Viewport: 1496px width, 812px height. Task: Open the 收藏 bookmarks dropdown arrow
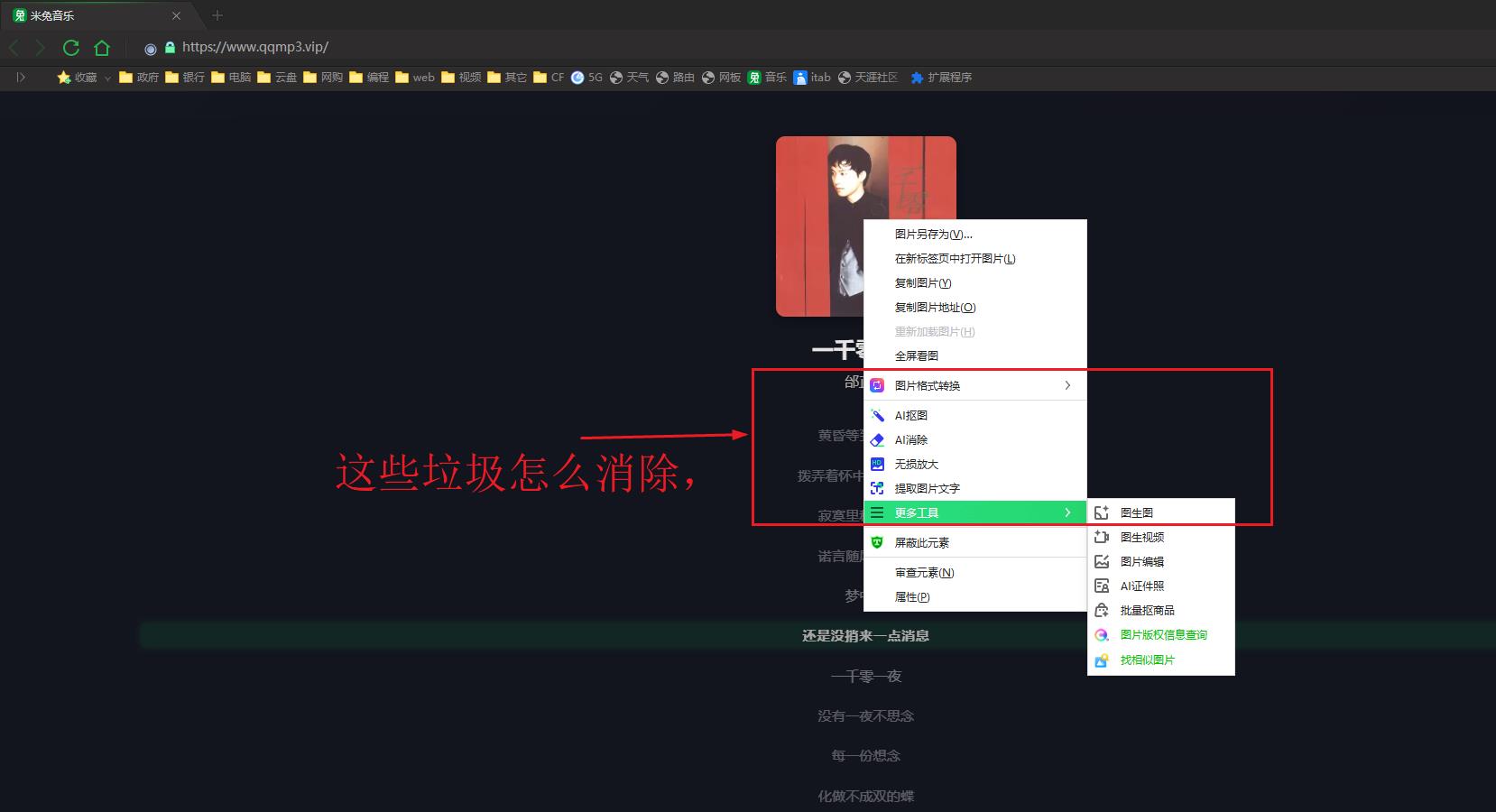[107, 78]
